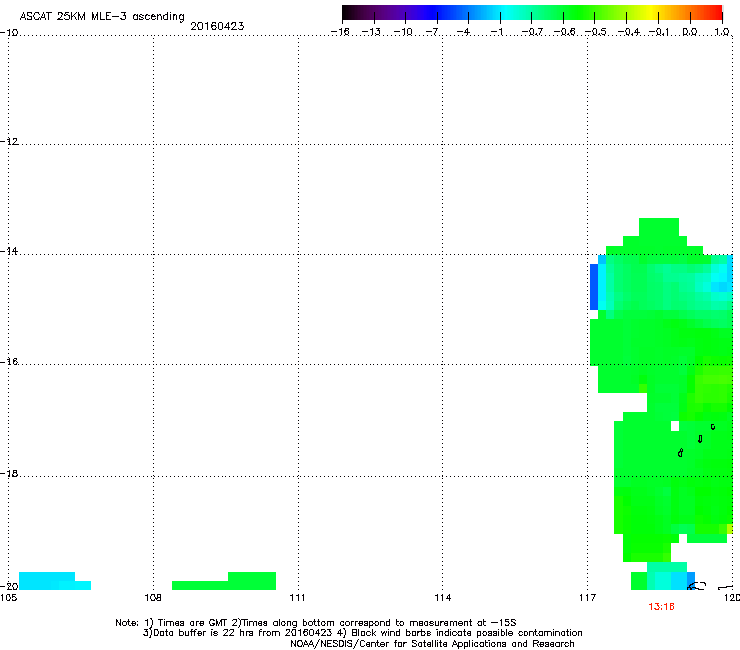Click the NOAA/NESDIS Center credit line
This screenshot has width=740, height=650.
coord(432,644)
